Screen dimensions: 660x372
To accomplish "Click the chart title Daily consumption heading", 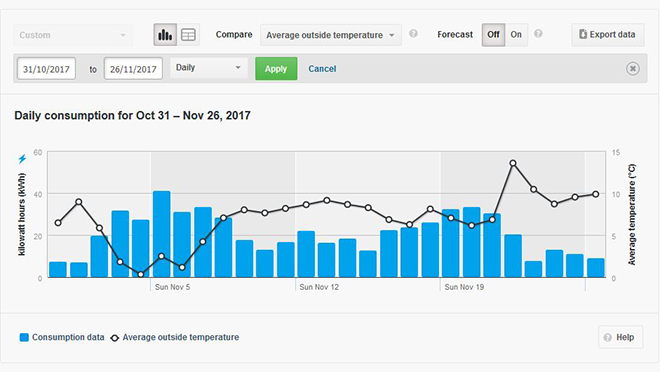I will (132, 115).
